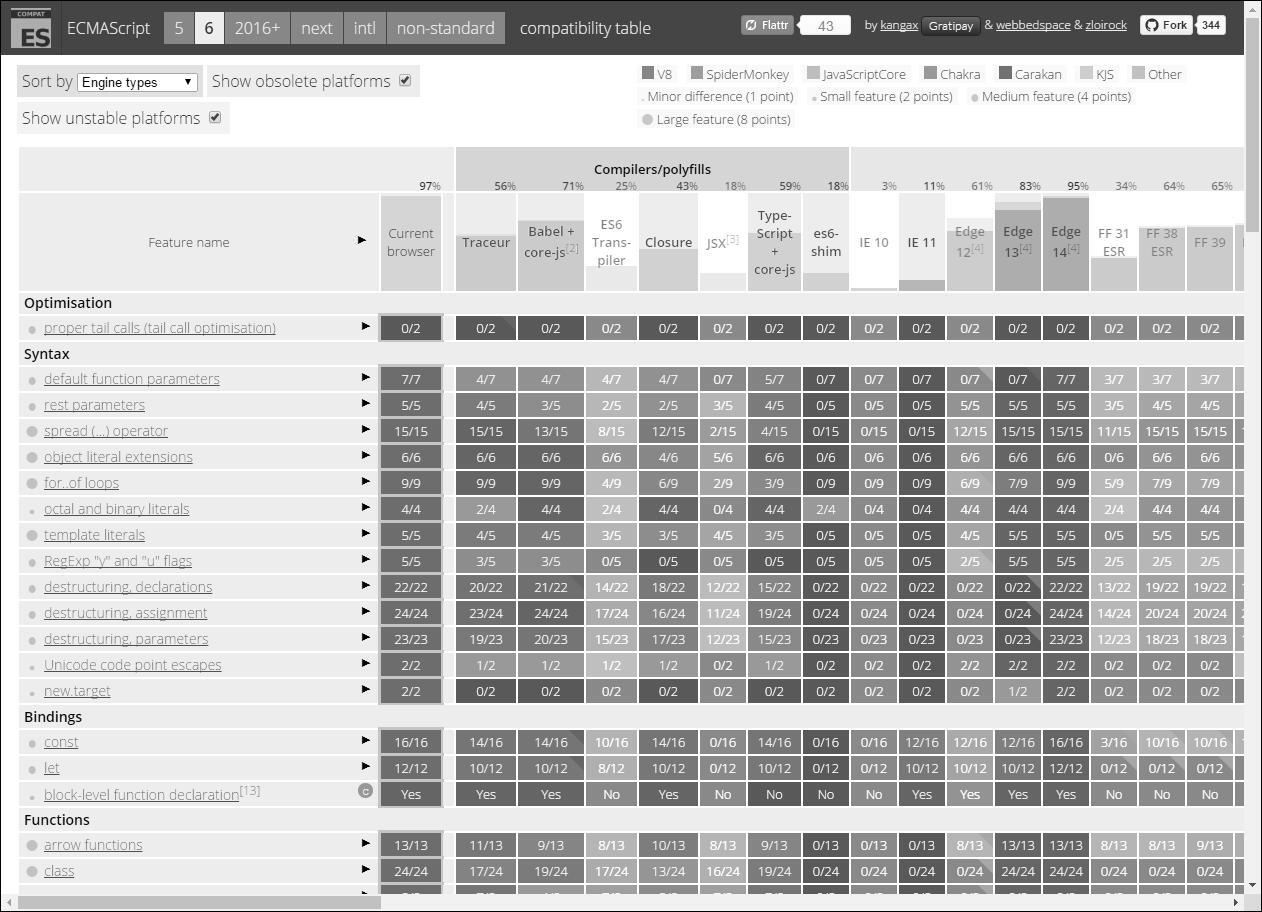
Task: Switch to the ES 6 tab
Action: pos(209,28)
